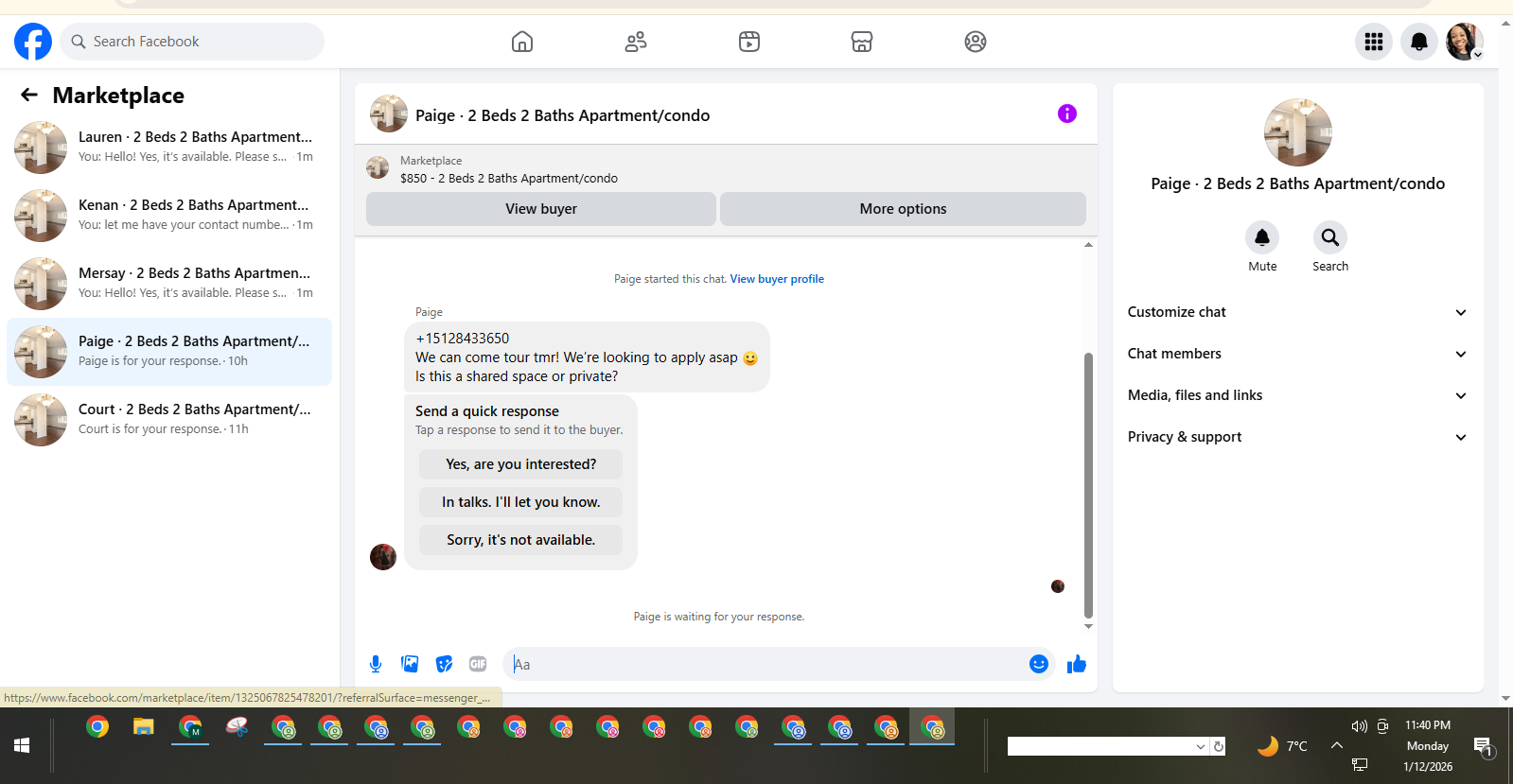Open the taskbar address dropdown arrow
This screenshot has height=784, width=1513.
tap(1201, 746)
